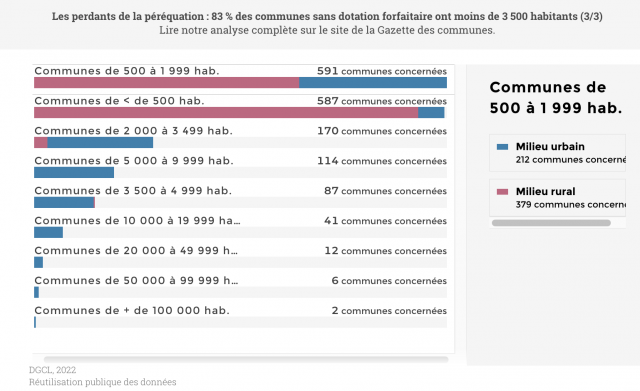Click the horizontal scrollbar under the legend panel

551,223
